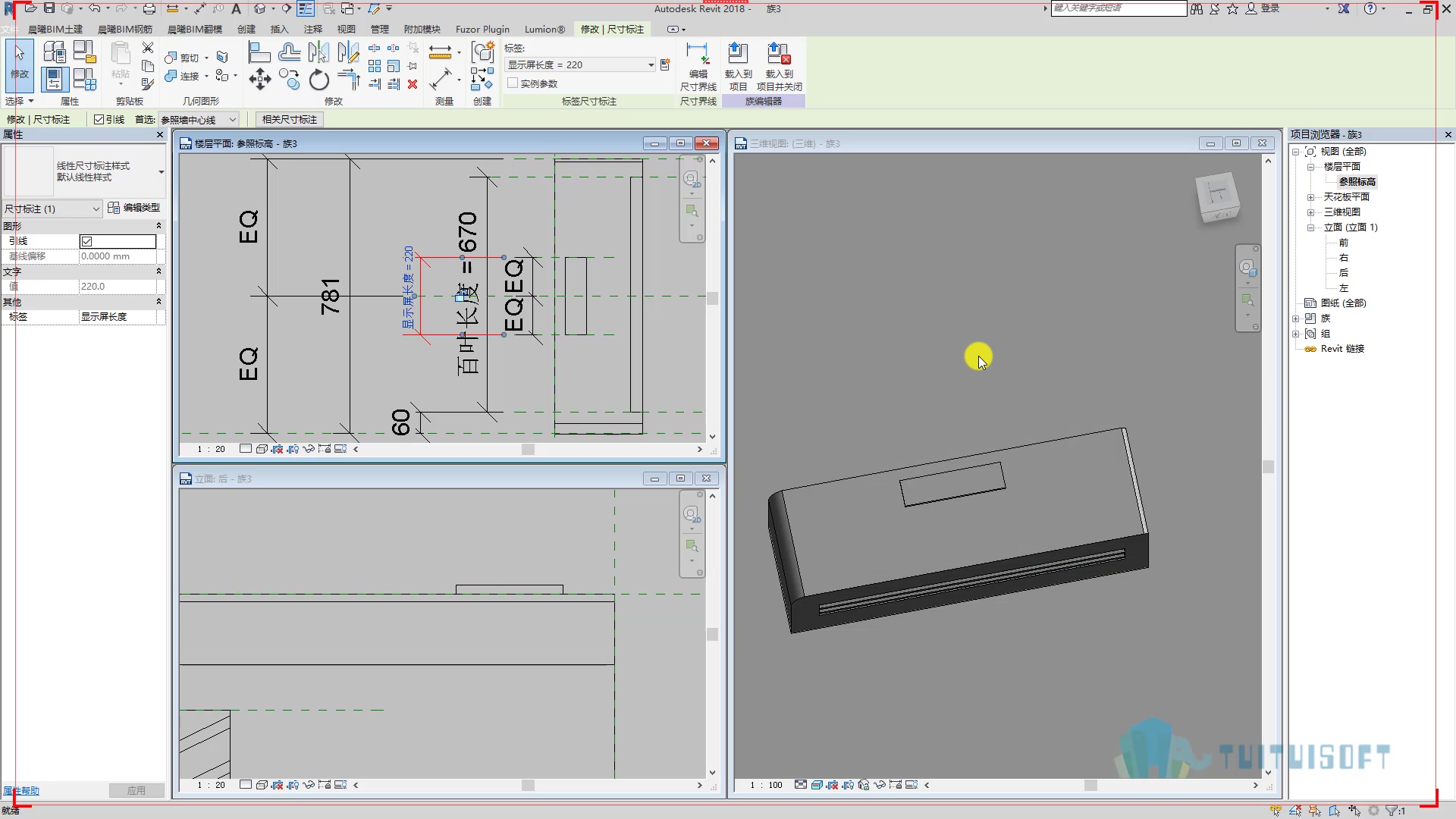Image resolution: width=1456 pixels, height=819 pixels.
Task: Select the 后 elevation in project browser
Action: (x=1344, y=273)
